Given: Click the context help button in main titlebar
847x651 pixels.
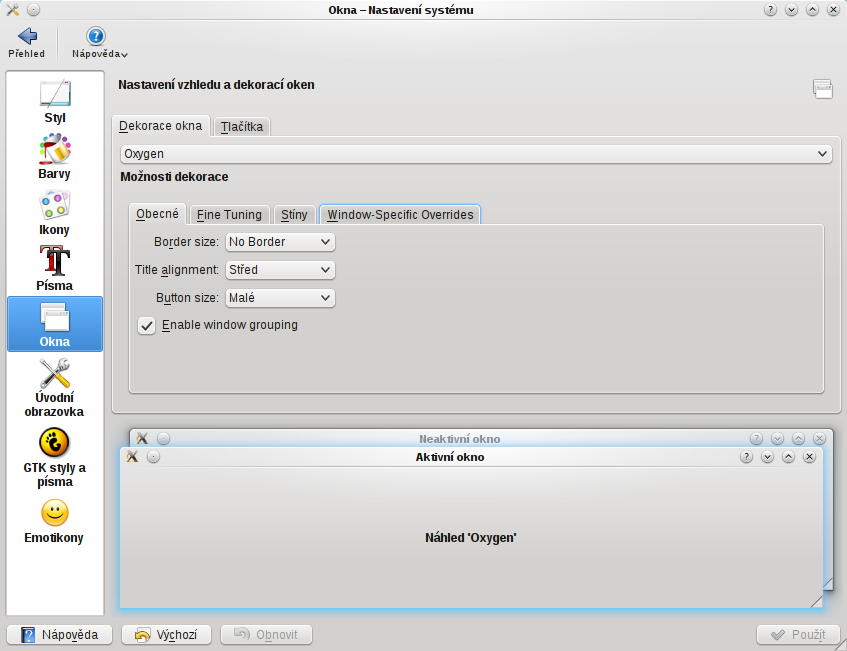Looking at the screenshot, I should tap(770, 10).
